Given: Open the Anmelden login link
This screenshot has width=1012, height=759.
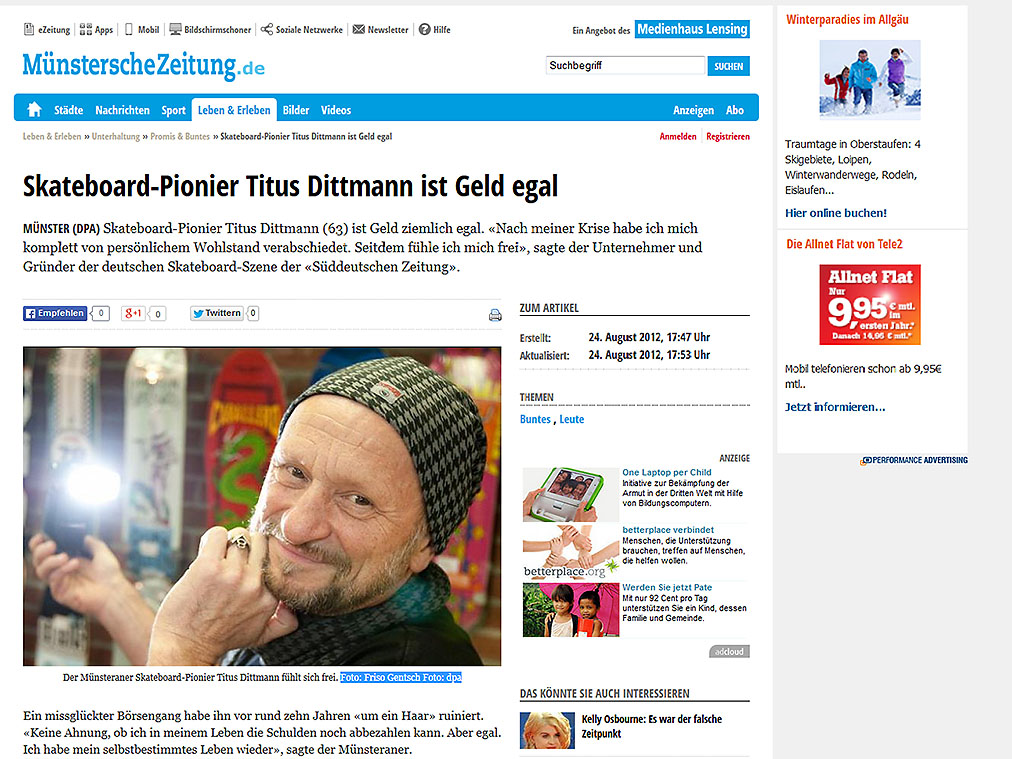Looking at the screenshot, I should pos(678,136).
